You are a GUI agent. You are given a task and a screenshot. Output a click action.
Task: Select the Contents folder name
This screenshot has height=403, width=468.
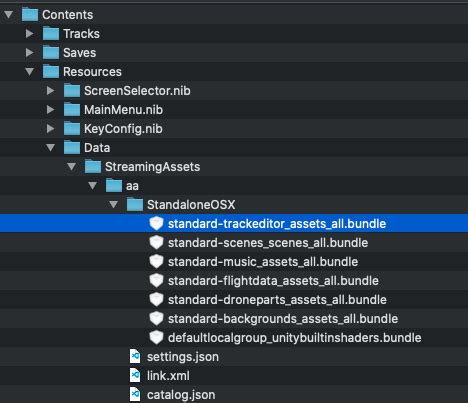click(x=68, y=15)
